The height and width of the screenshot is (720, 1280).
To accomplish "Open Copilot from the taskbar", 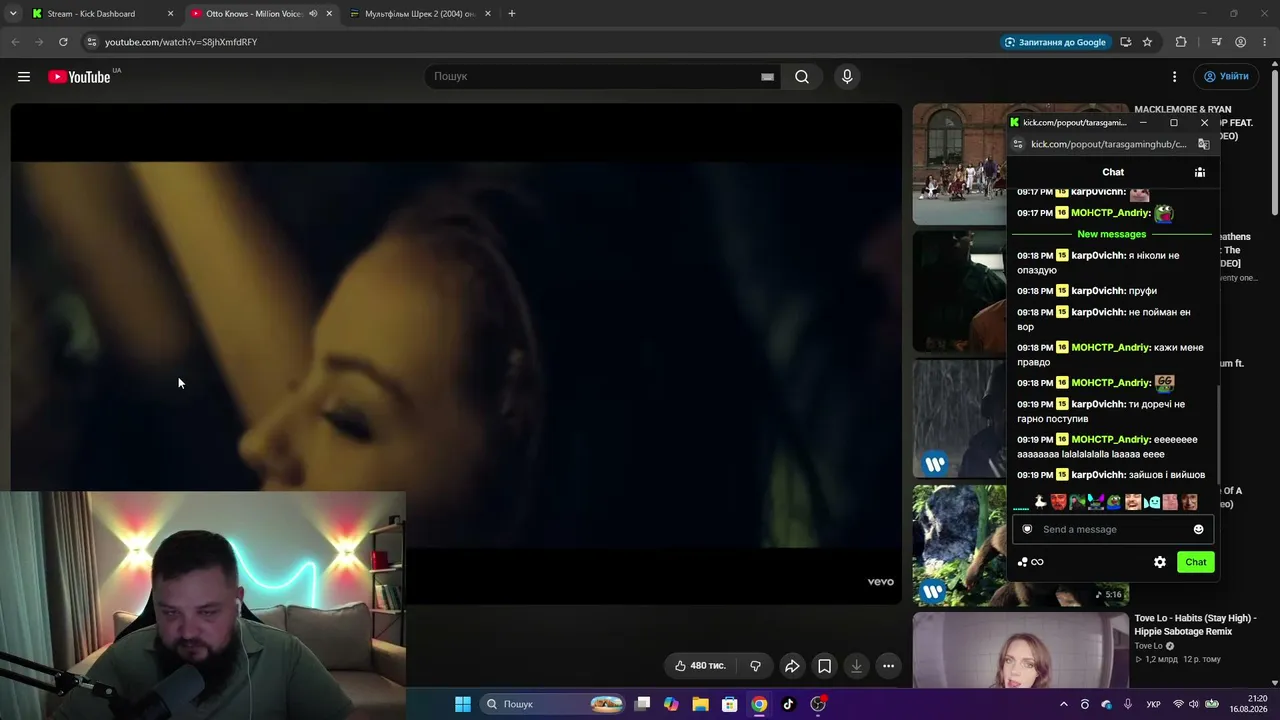I will pos(671,704).
